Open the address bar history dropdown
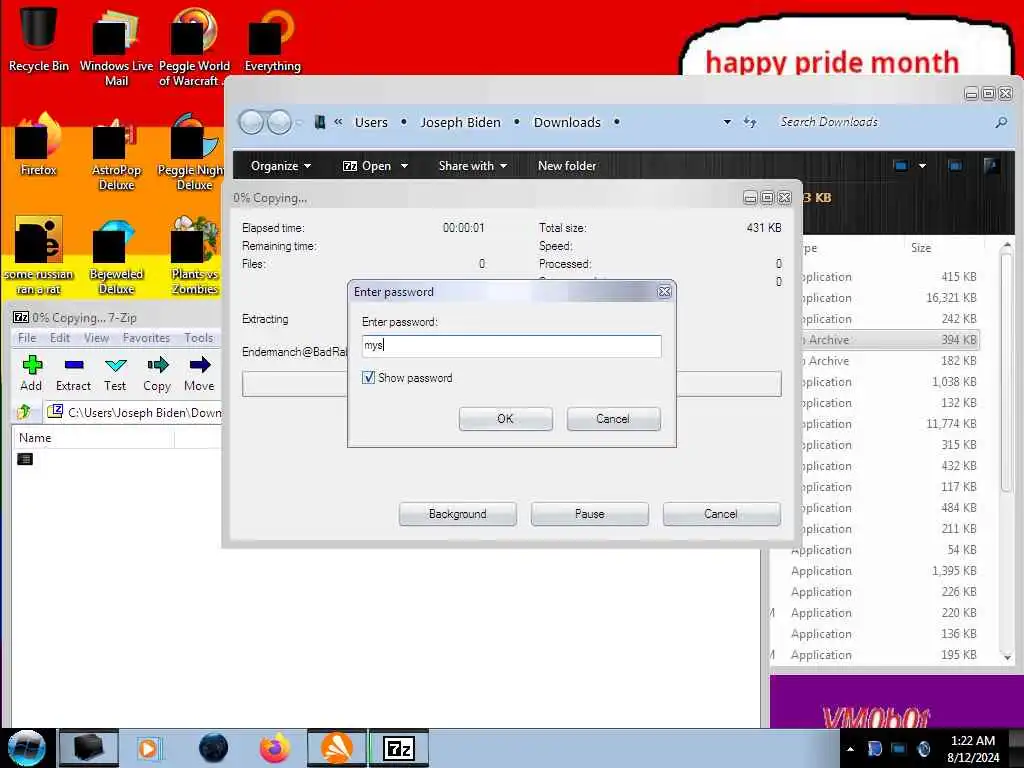1024x768 pixels. click(727, 122)
